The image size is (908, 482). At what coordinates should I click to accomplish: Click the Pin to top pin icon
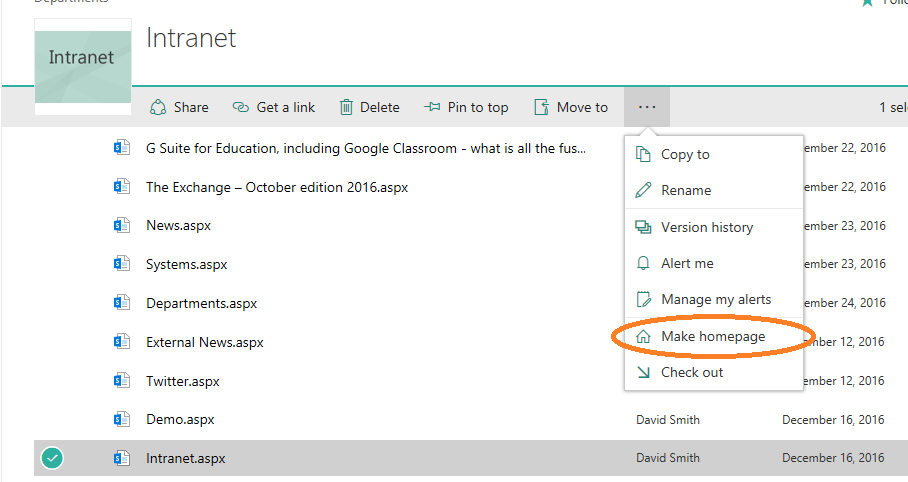pos(432,107)
